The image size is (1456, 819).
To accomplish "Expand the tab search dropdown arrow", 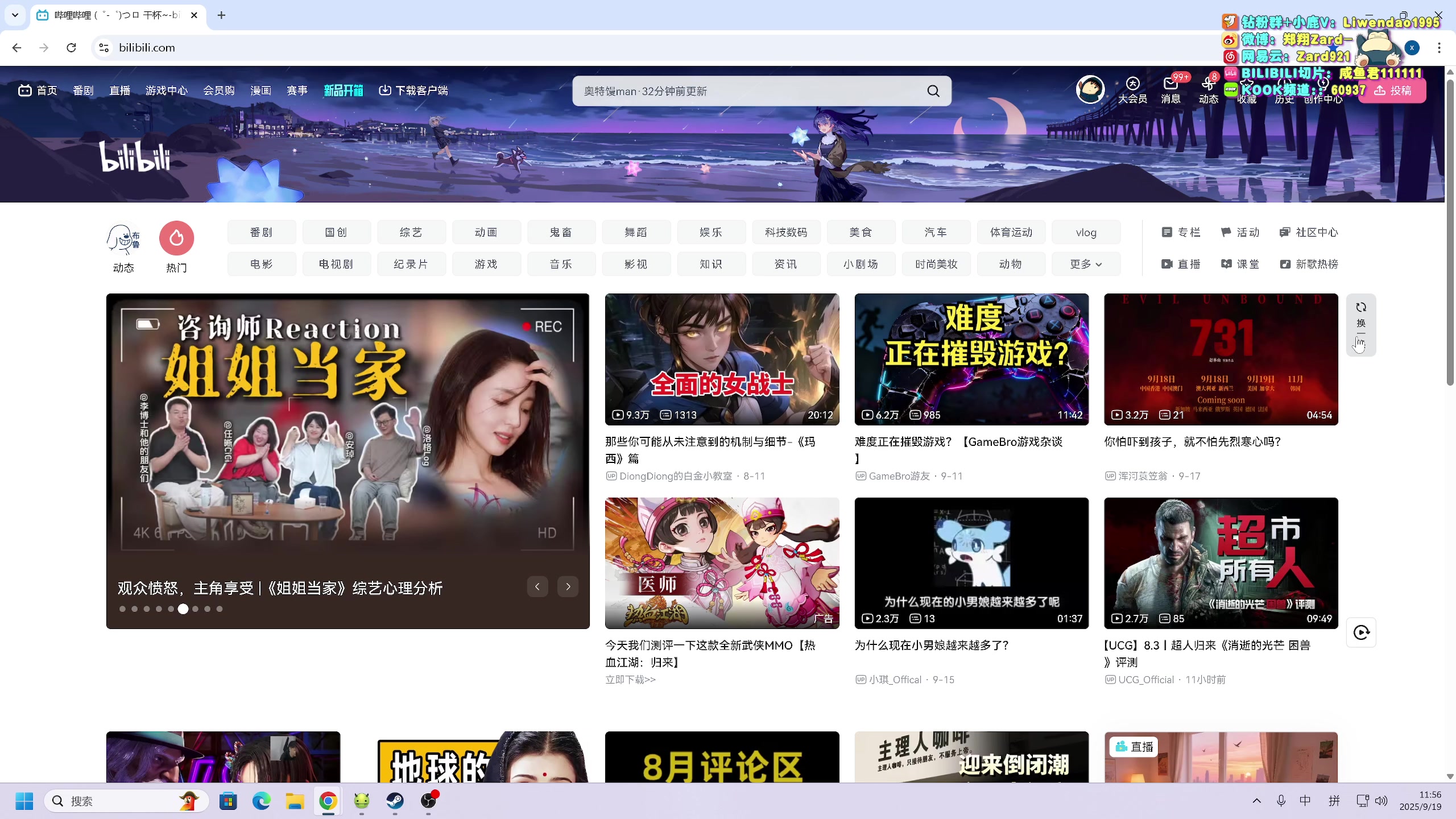I will [x=15, y=15].
